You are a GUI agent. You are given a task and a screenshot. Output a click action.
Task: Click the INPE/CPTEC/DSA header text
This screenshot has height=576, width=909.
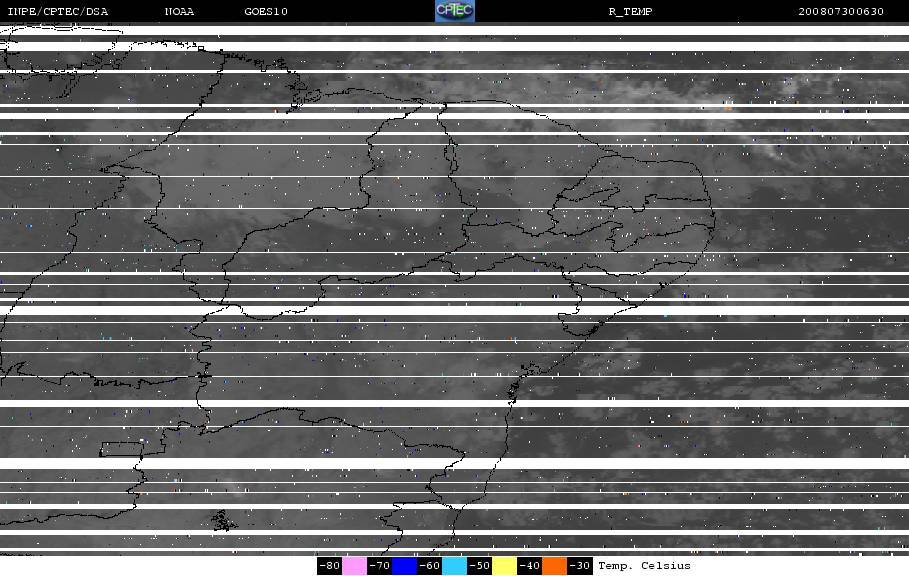coord(57,11)
